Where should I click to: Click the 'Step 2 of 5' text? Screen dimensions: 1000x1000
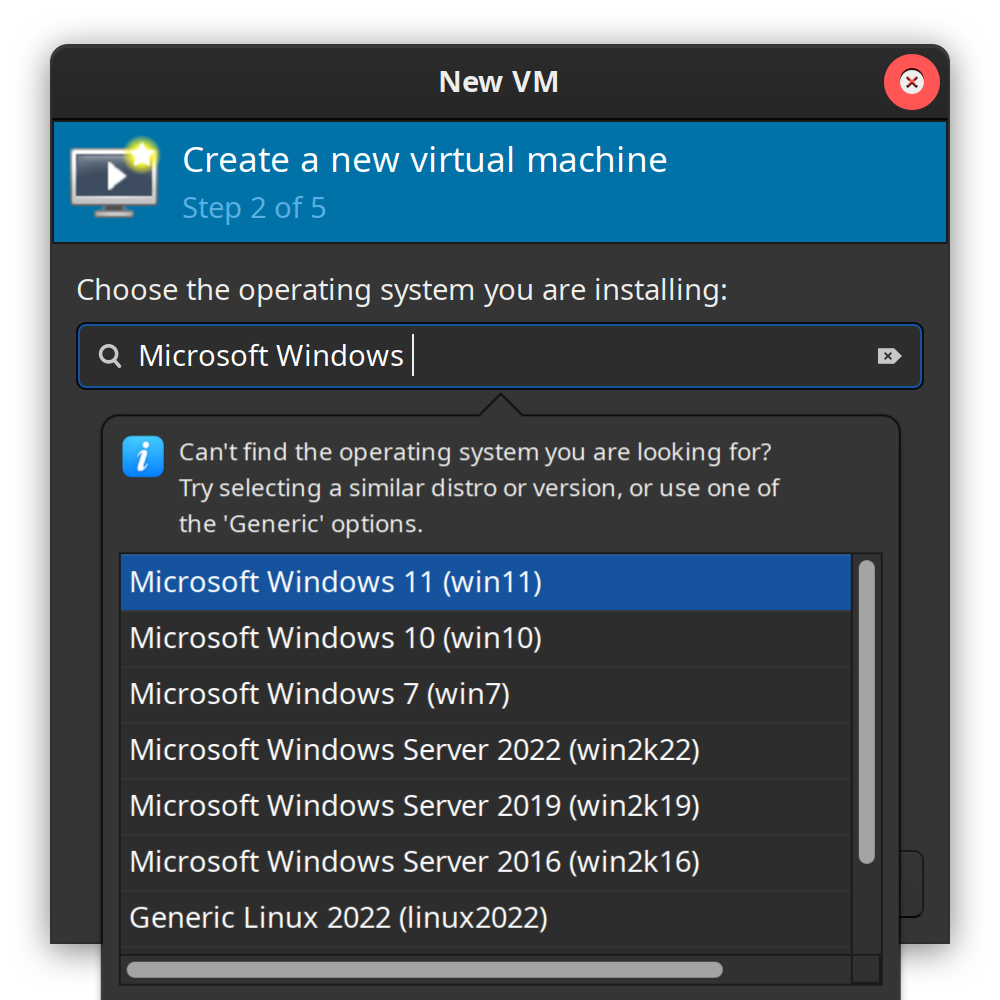[x=254, y=208]
